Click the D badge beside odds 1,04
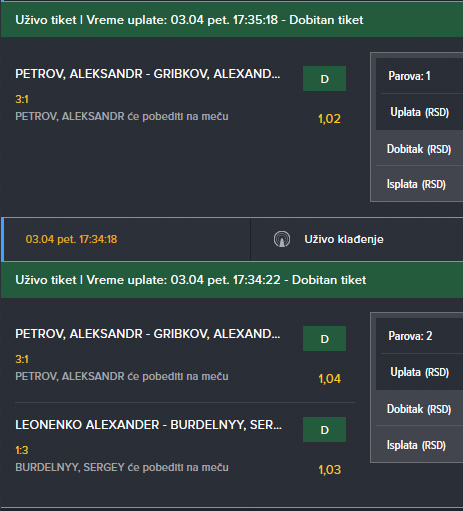Viewport: 463px width, 511px height. [324, 339]
